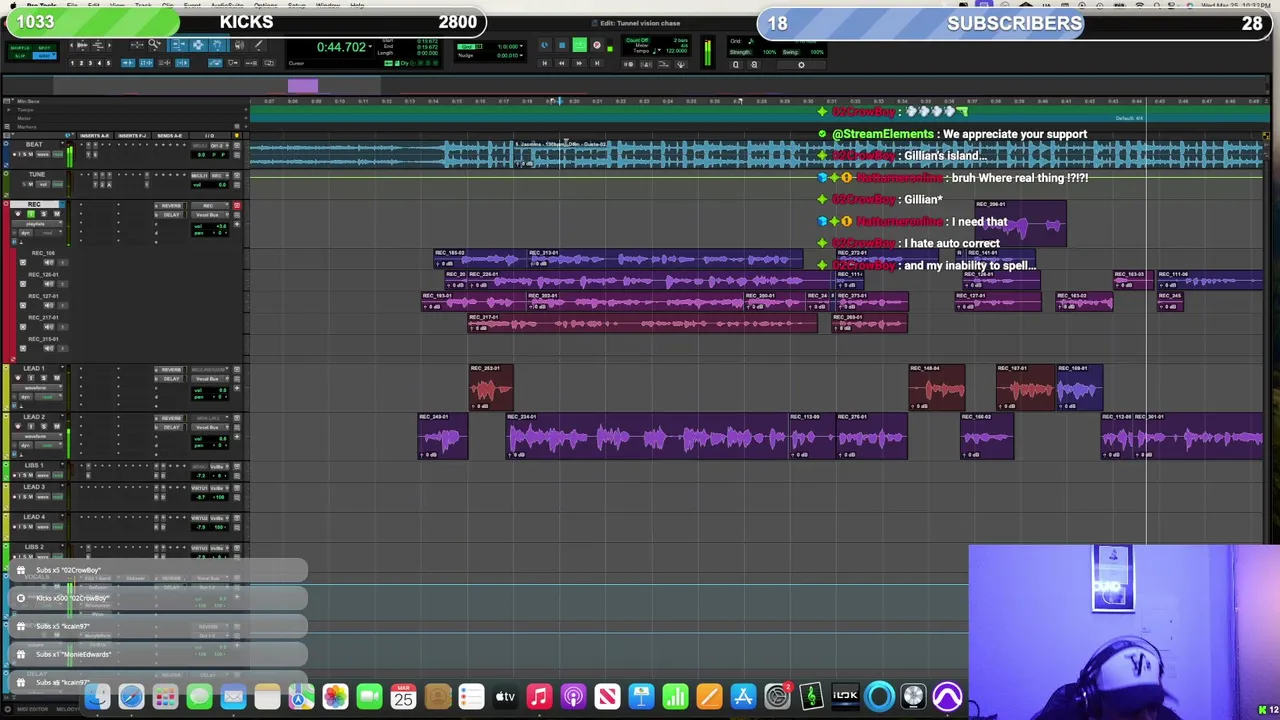Click the transport Rewind button
Screen dimensions: 1280x720
point(562,63)
